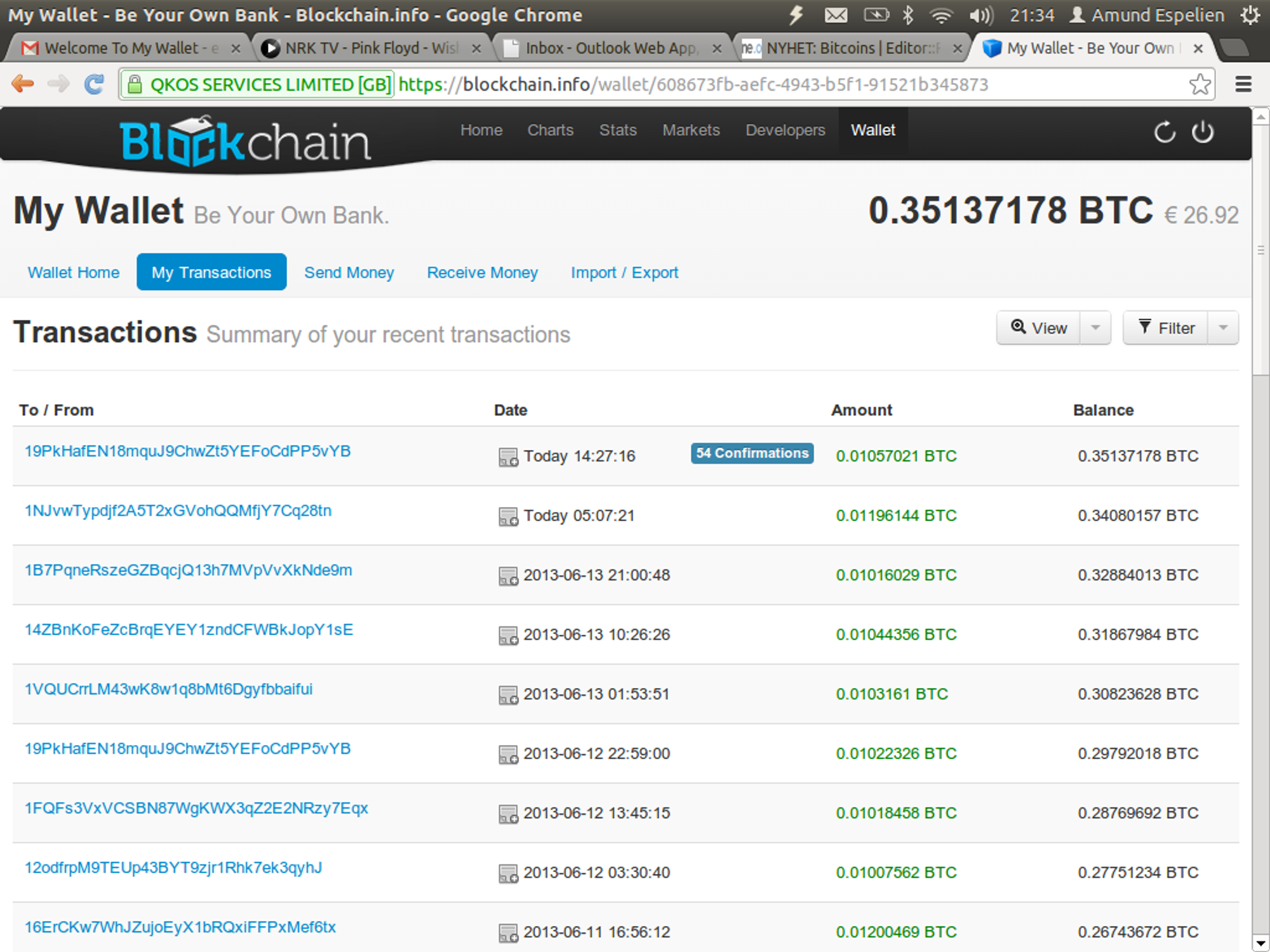Expand the View dropdown arrow
The height and width of the screenshot is (952, 1270).
click(x=1095, y=327)
